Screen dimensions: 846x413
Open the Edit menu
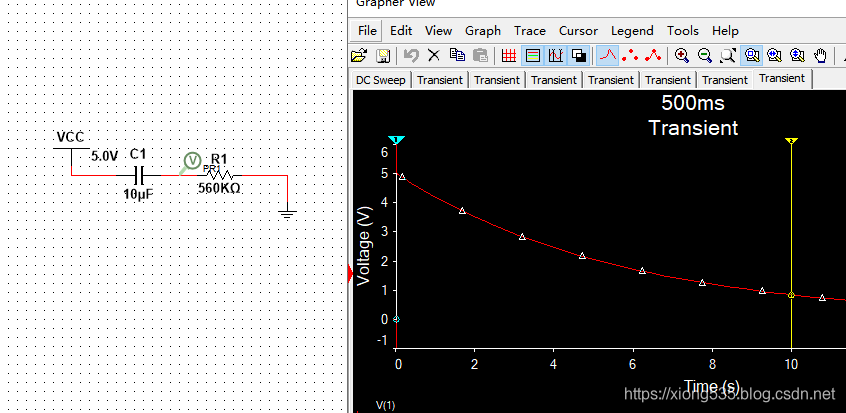(401, 31)
